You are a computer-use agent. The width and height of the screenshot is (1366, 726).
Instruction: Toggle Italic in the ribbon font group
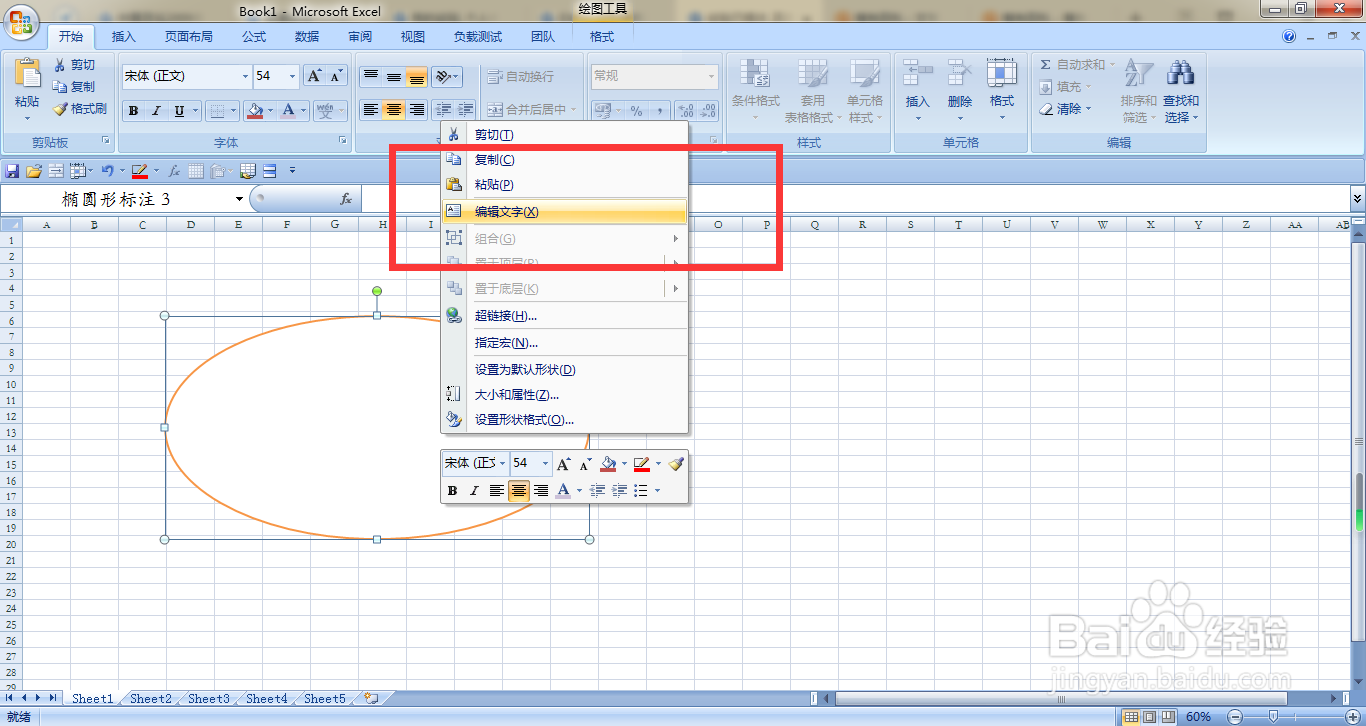pos(156,110)
